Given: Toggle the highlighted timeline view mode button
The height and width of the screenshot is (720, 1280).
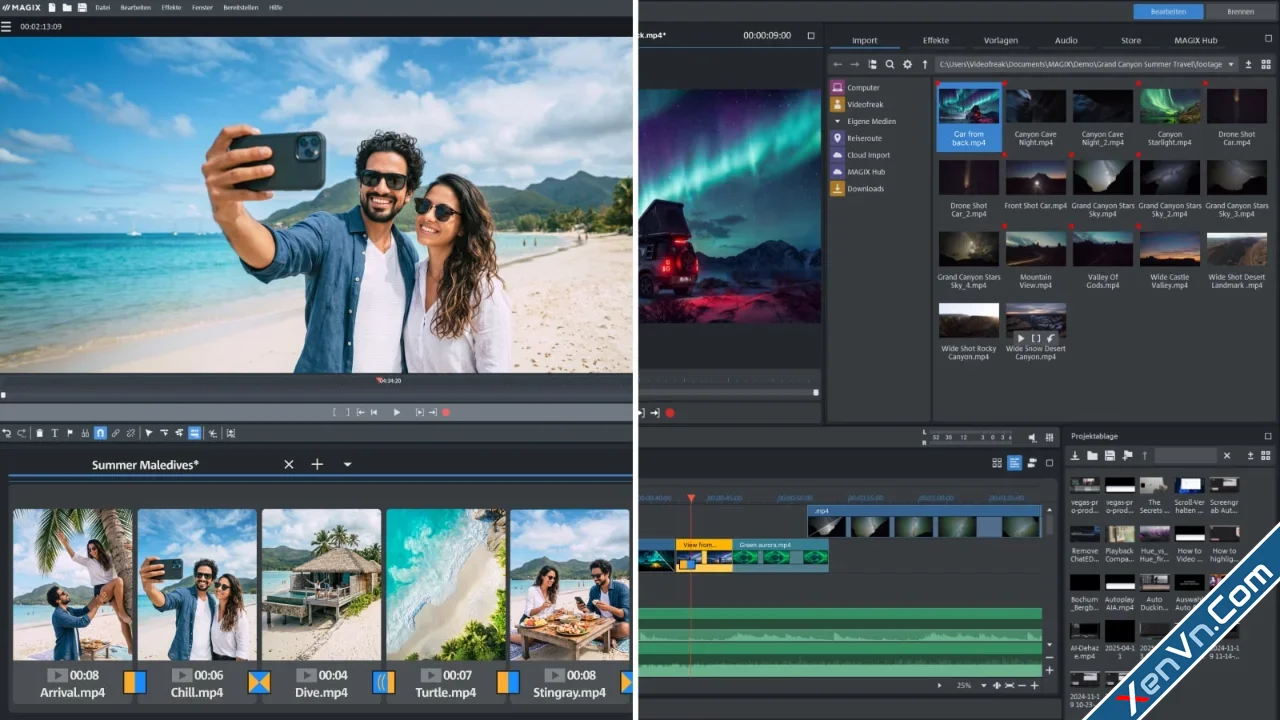Looking at the screenshot, I should point(1014,463).
